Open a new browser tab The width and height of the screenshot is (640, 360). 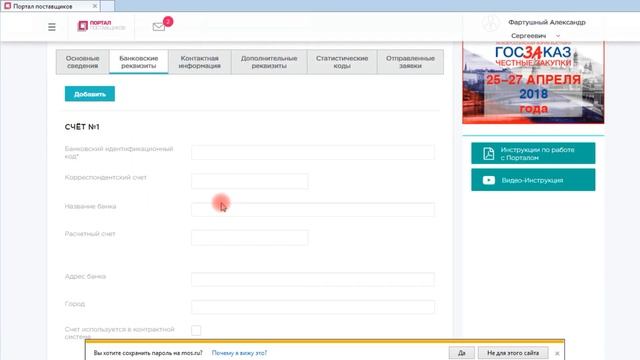click(107, 6)
